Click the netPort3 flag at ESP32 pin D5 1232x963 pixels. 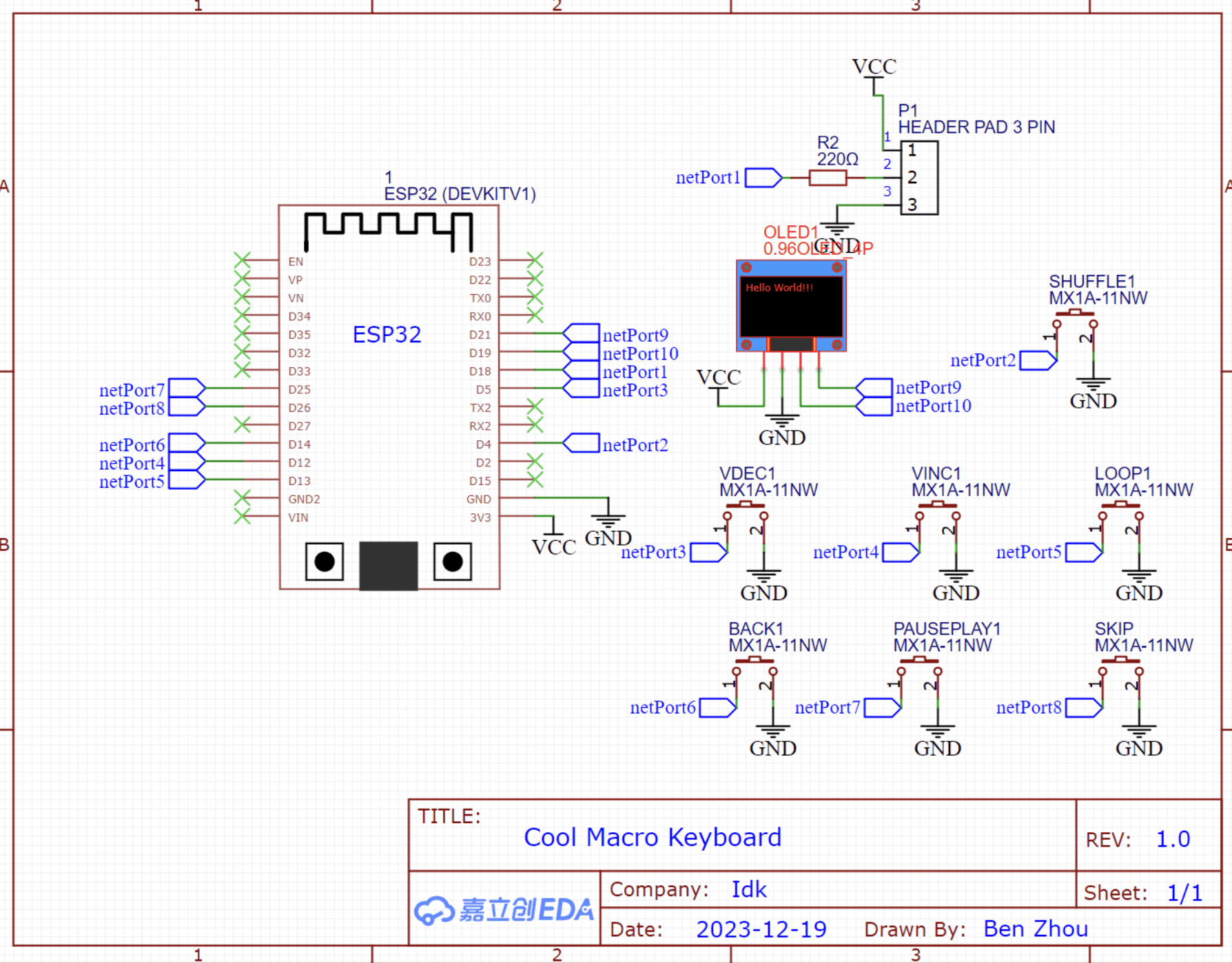click(581, 389)
